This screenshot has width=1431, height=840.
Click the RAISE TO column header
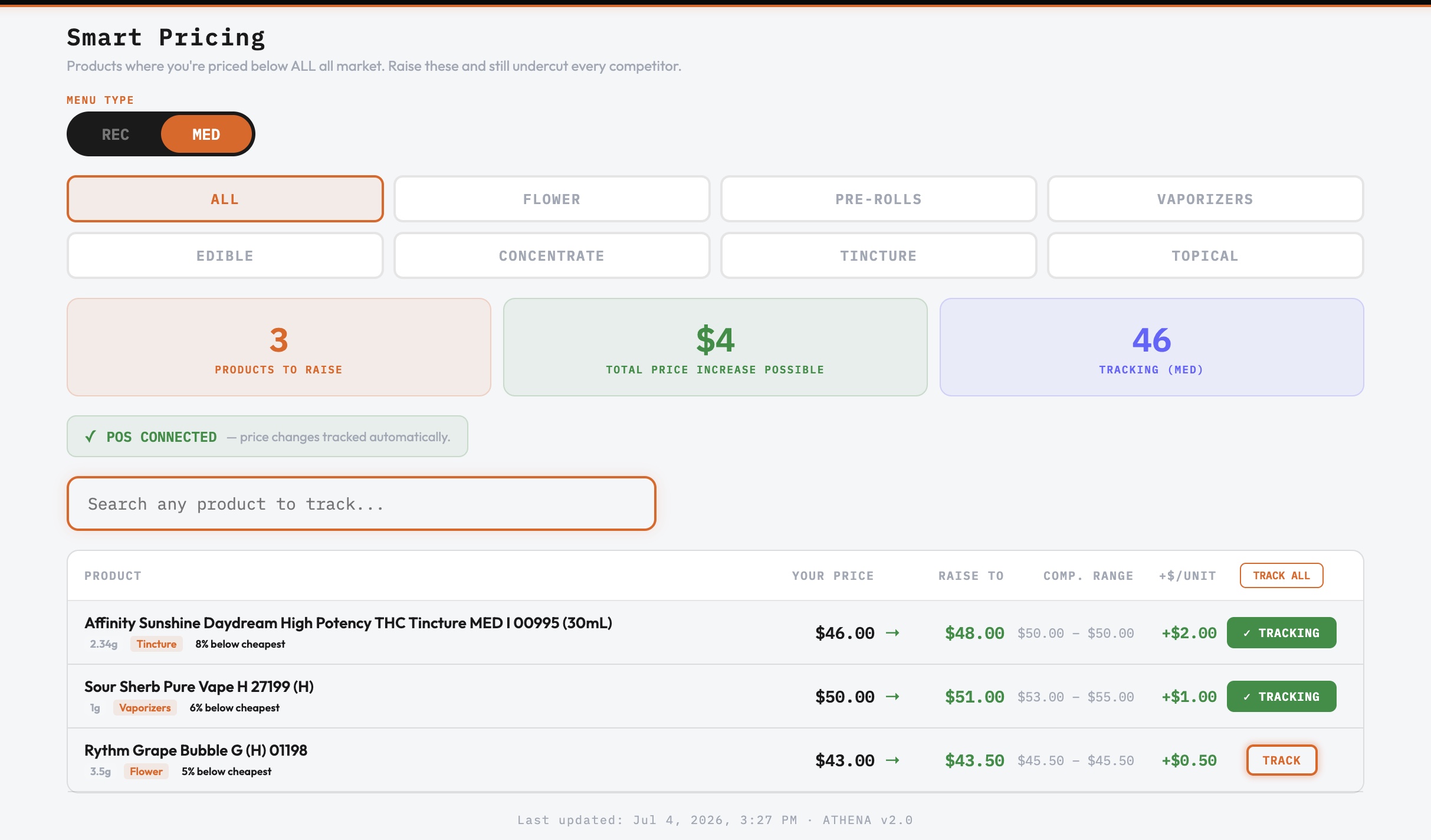coord(971,576)
